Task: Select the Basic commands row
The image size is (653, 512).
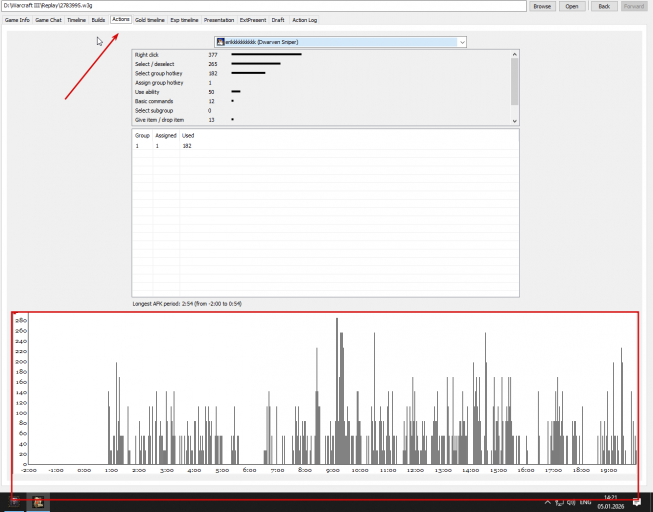Action: (321, 101)
